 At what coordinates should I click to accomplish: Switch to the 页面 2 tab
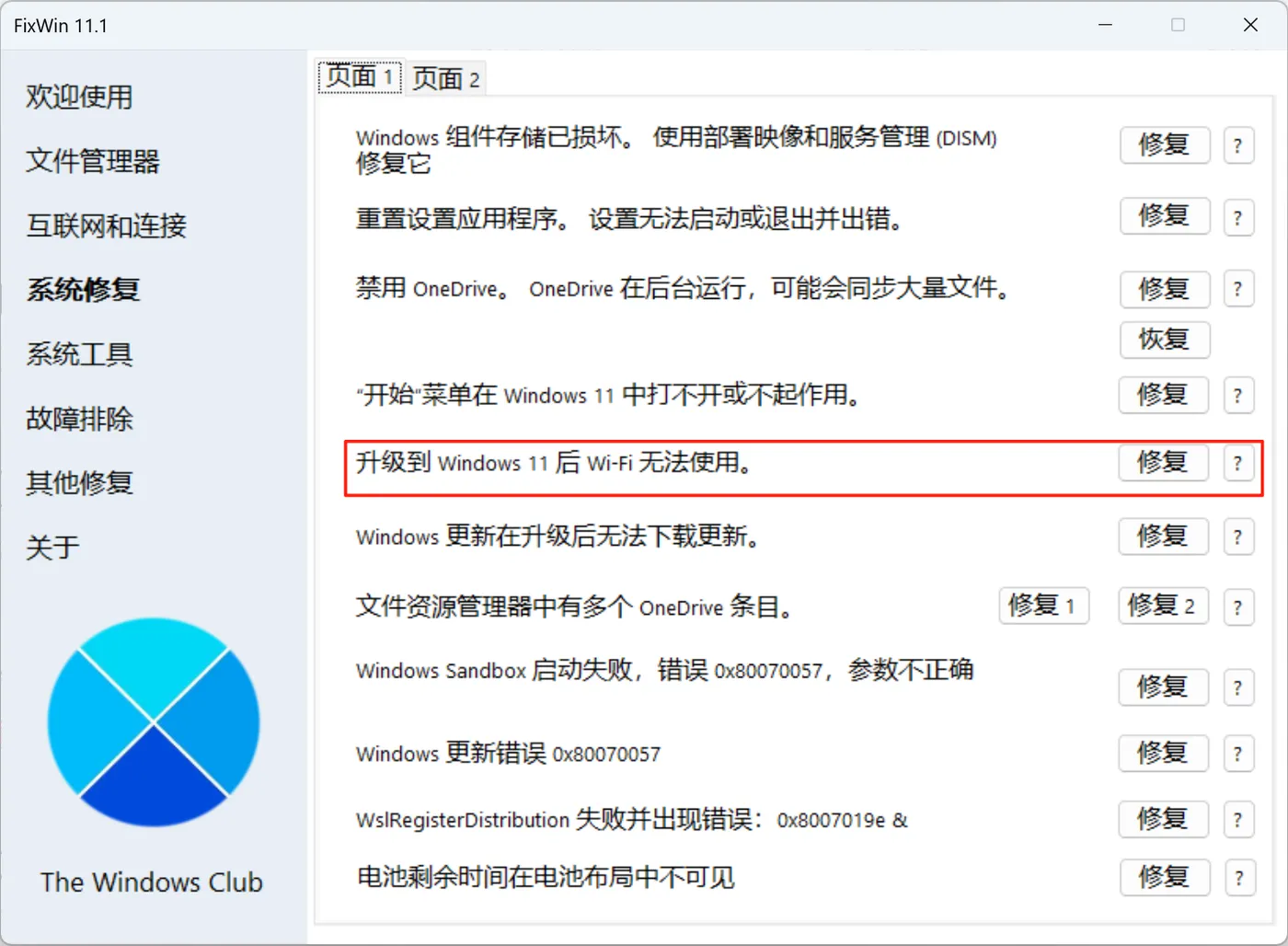(x=446, y=79)
